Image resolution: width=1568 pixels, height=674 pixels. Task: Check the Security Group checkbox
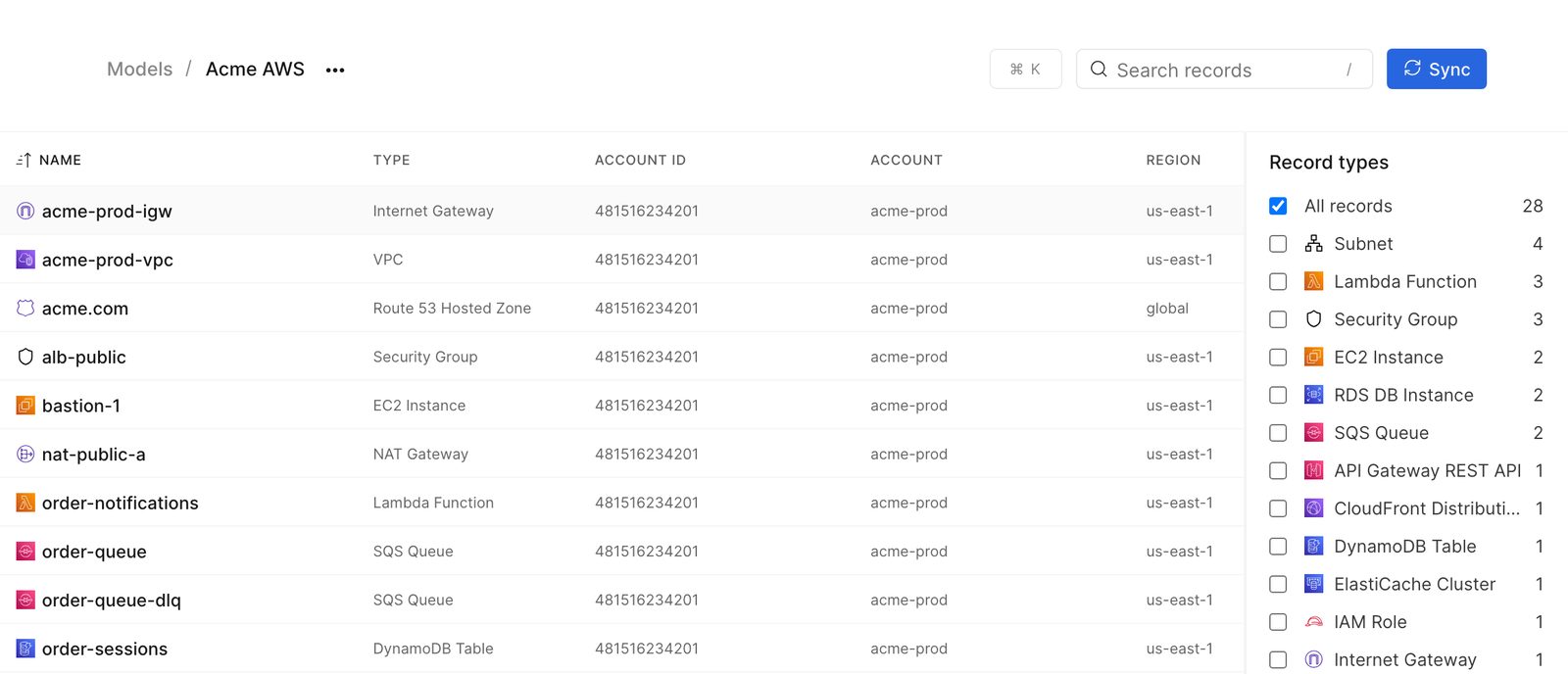(x=1278, y=319)
